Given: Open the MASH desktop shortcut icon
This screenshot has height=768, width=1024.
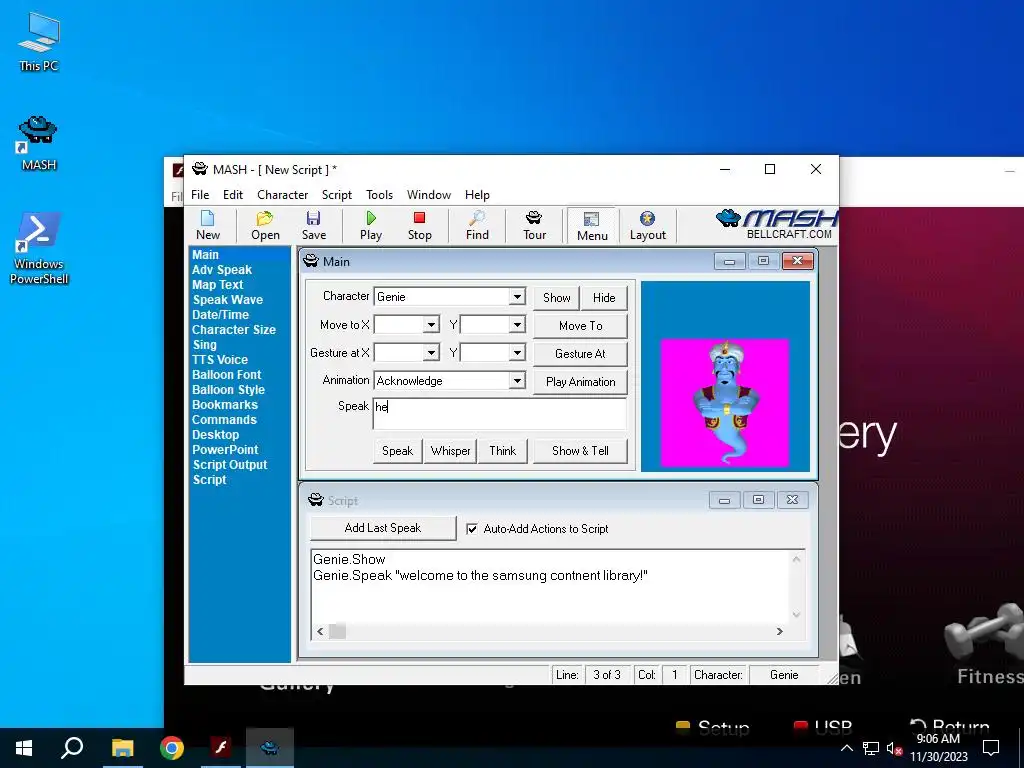Looking at the screenshot, I should 38,143.
